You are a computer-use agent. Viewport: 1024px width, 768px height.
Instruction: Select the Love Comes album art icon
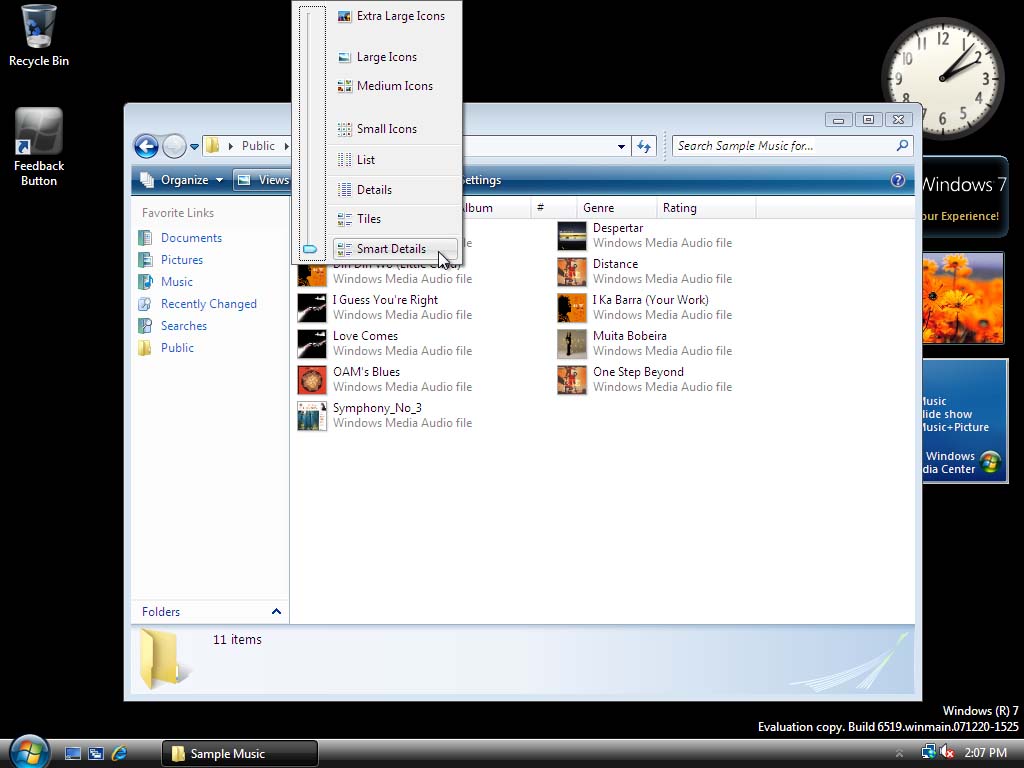pos(312,344)
